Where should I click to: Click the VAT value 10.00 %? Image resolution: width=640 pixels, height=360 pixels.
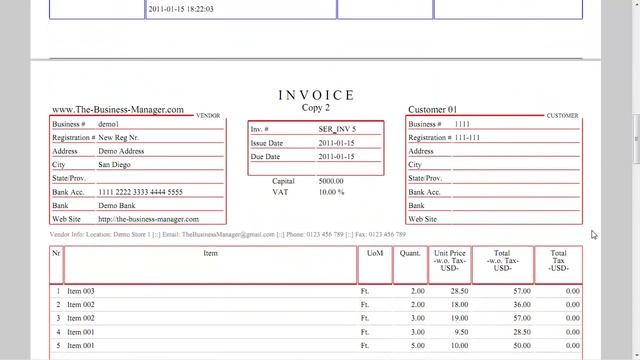pos(331,192)
